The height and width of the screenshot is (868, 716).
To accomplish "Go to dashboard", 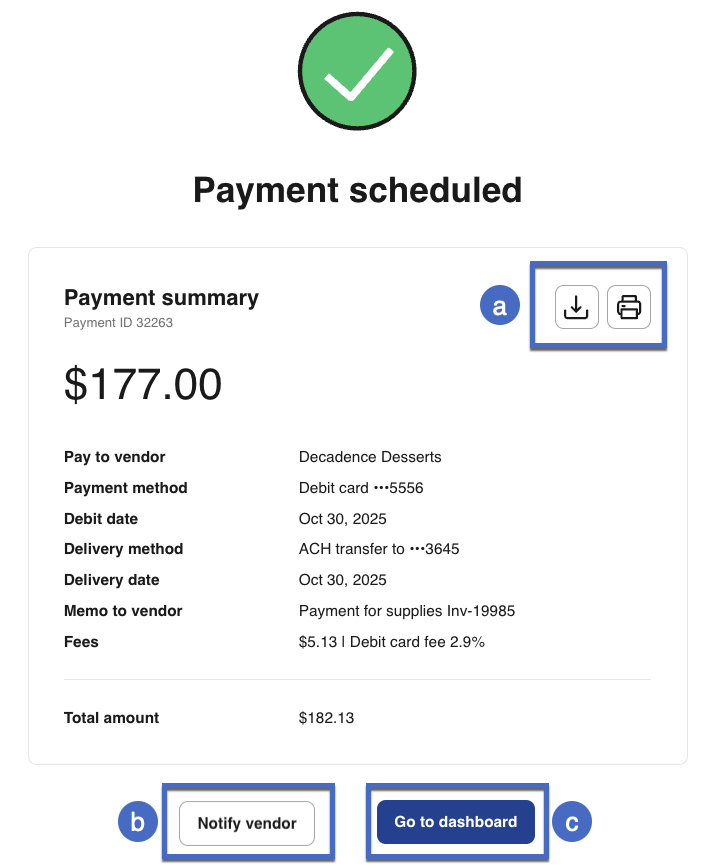I will pos(456,822).
